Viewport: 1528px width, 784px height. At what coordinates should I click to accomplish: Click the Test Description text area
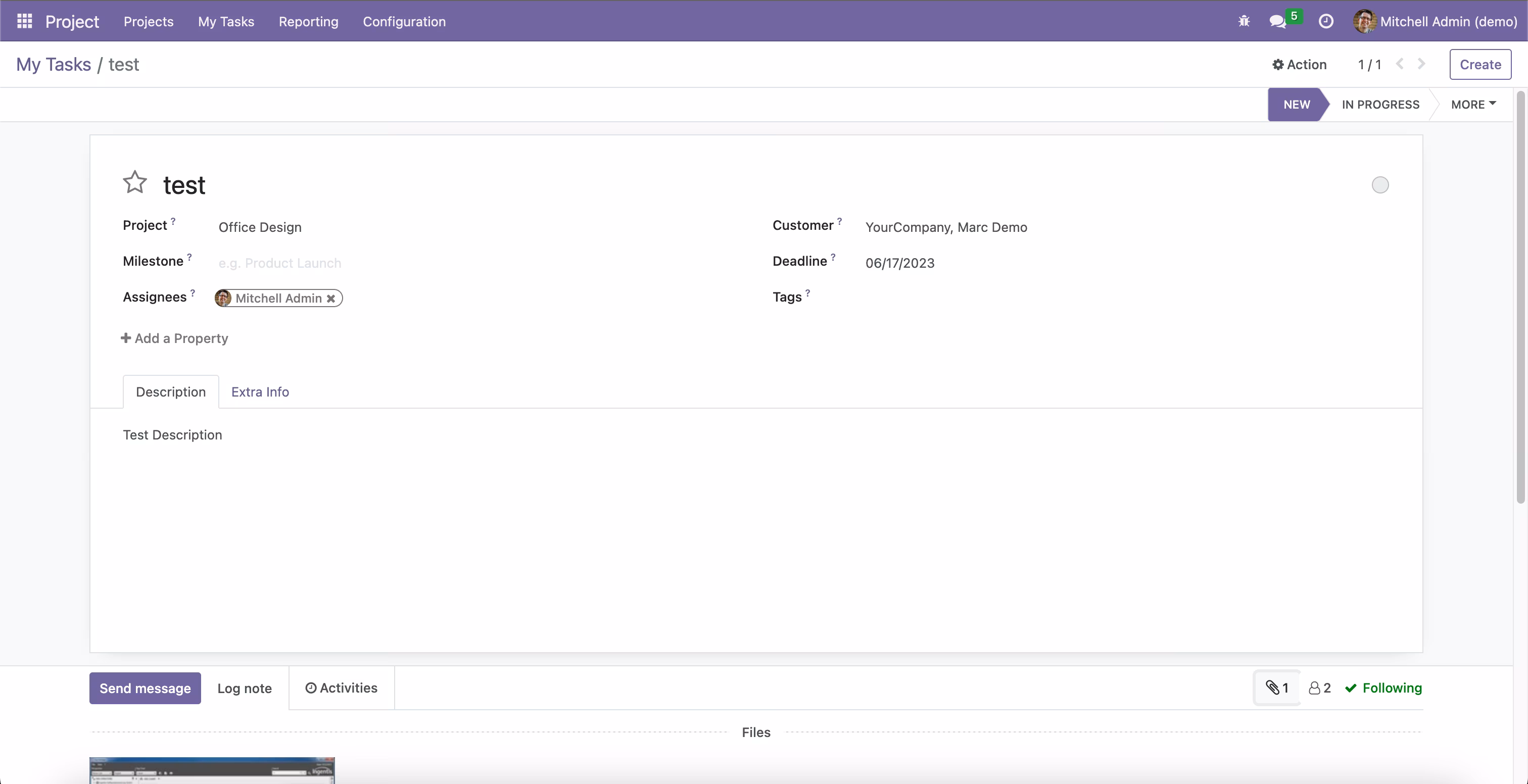tap(172, 435)
